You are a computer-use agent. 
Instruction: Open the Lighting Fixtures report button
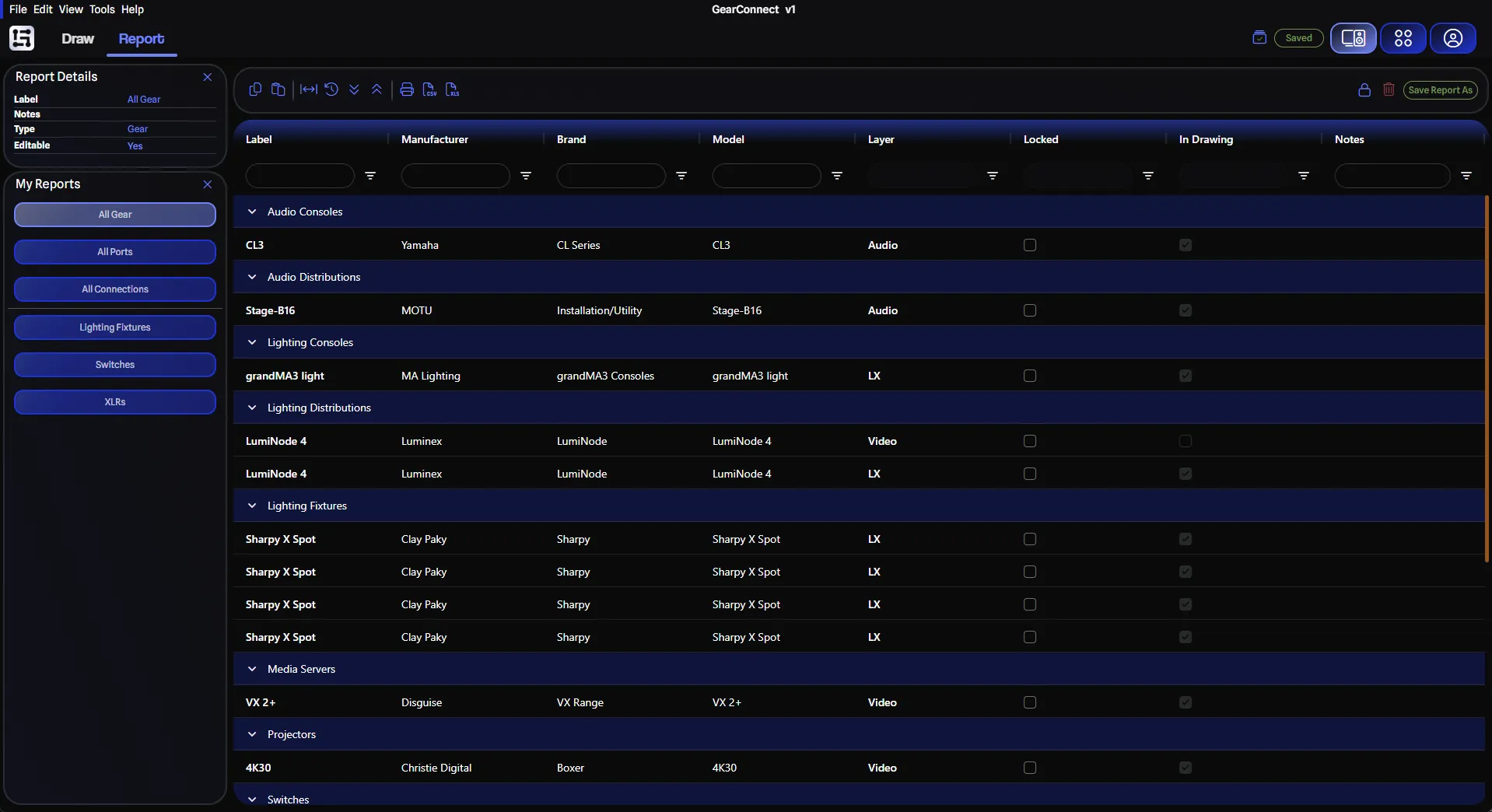(115, 327)
